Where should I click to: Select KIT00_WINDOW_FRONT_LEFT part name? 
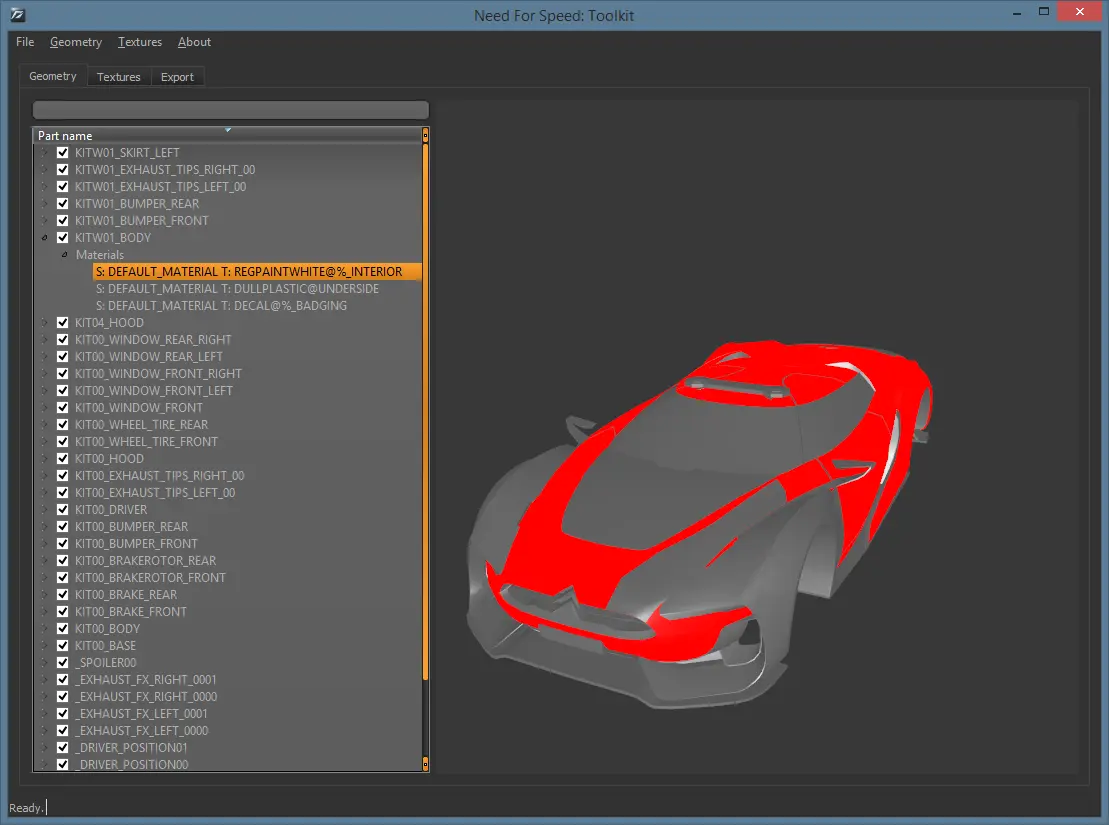coord(153,391)
